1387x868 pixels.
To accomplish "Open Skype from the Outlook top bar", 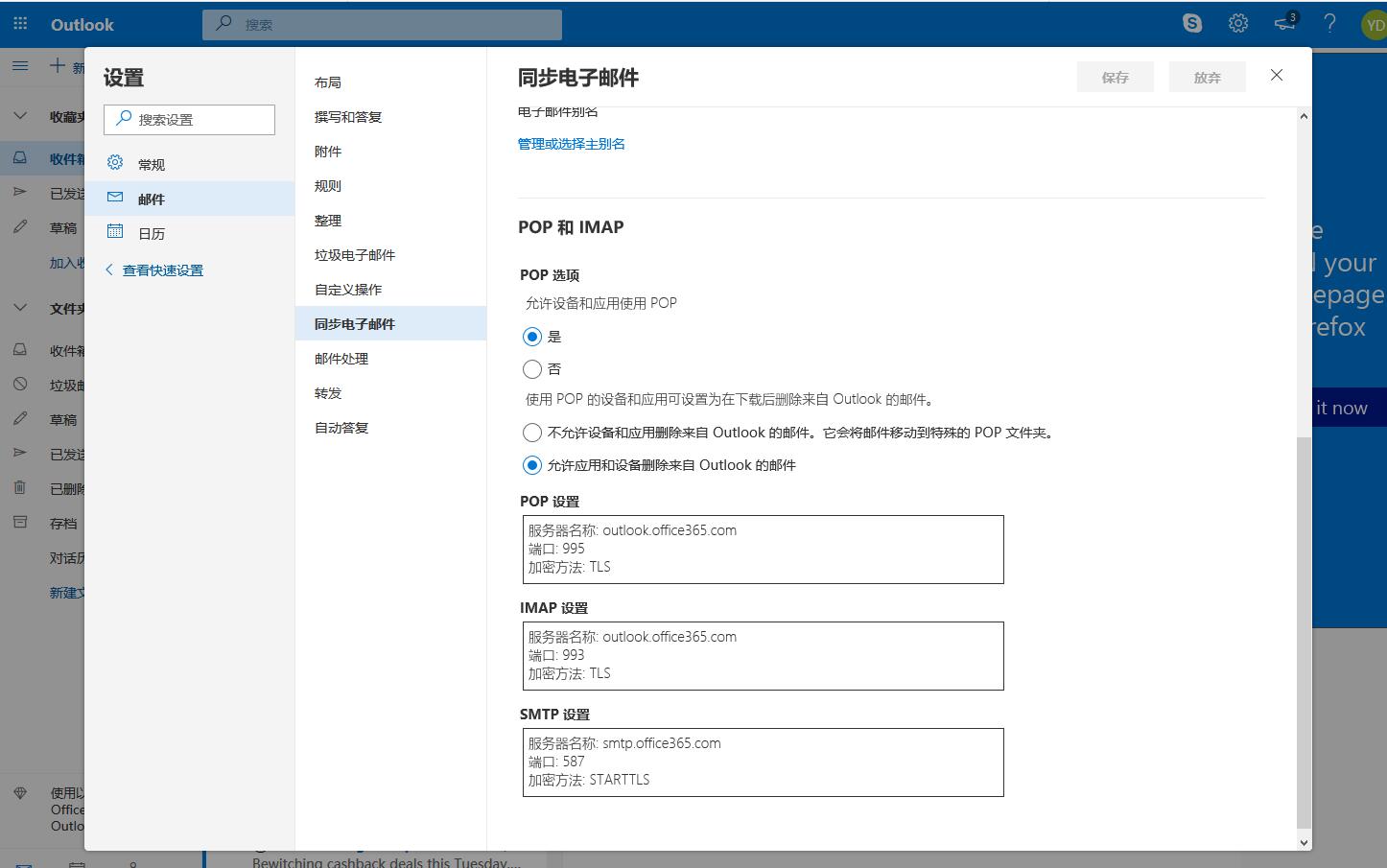I will click(x=1191, y=22).
